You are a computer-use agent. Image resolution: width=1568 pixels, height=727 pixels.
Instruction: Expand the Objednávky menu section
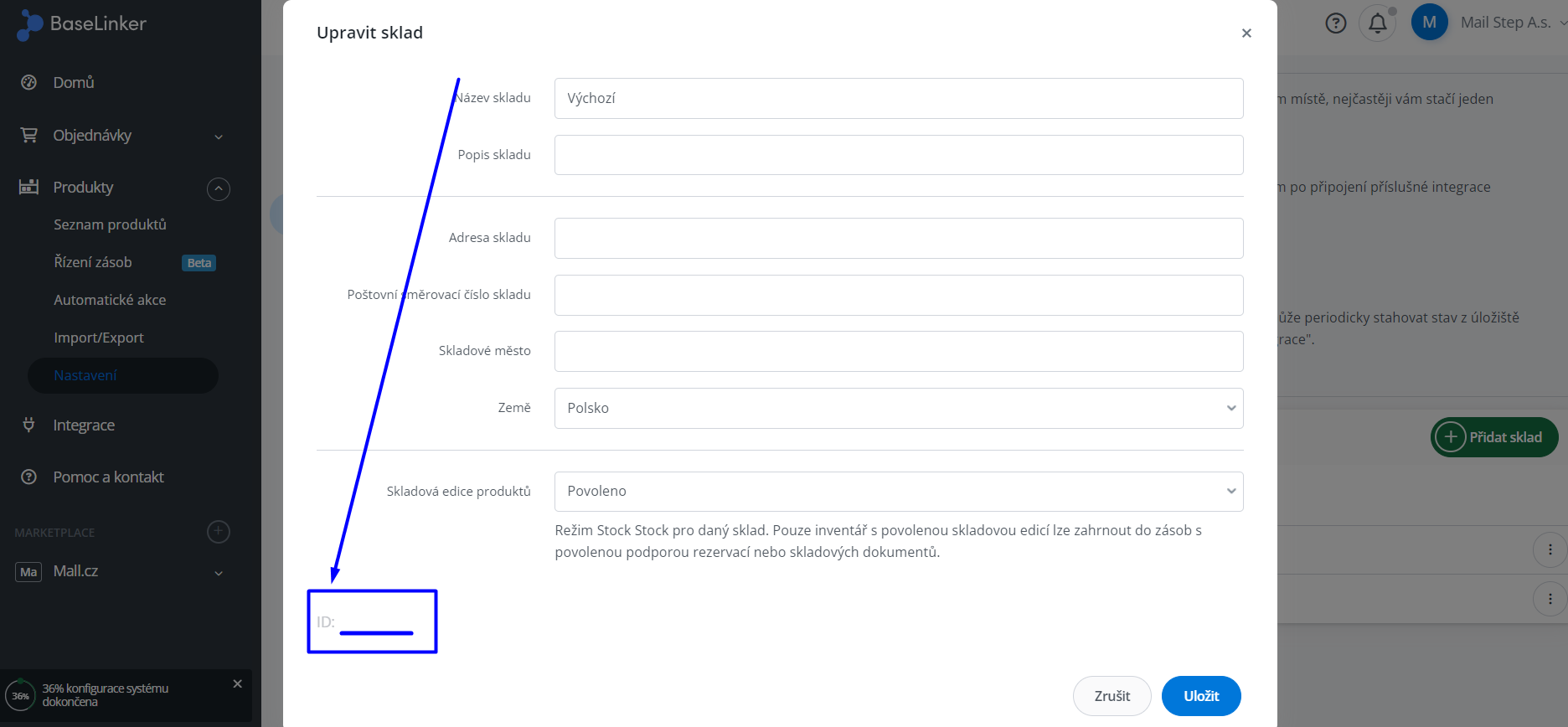coord(219,137)
